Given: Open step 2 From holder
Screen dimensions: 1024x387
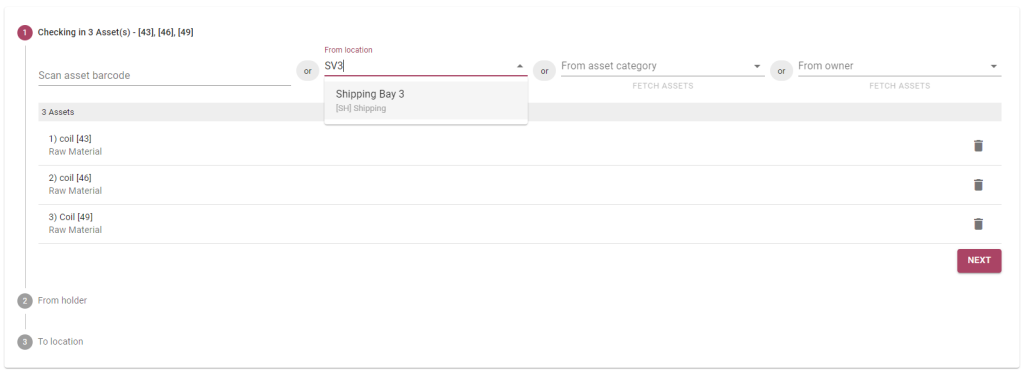Looking at the screenshot, I should 52,301.
